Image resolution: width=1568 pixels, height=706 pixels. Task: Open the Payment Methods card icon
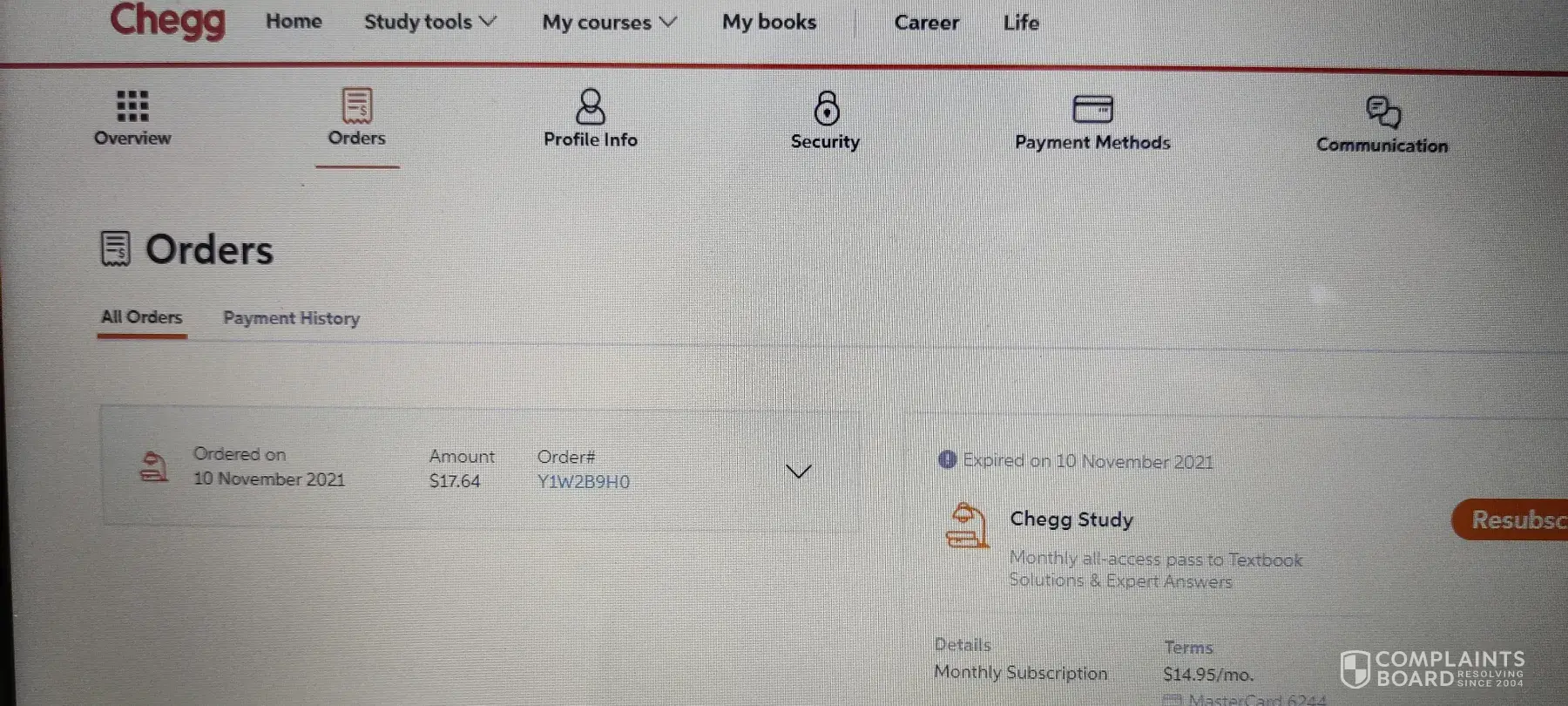[1092, 109]
